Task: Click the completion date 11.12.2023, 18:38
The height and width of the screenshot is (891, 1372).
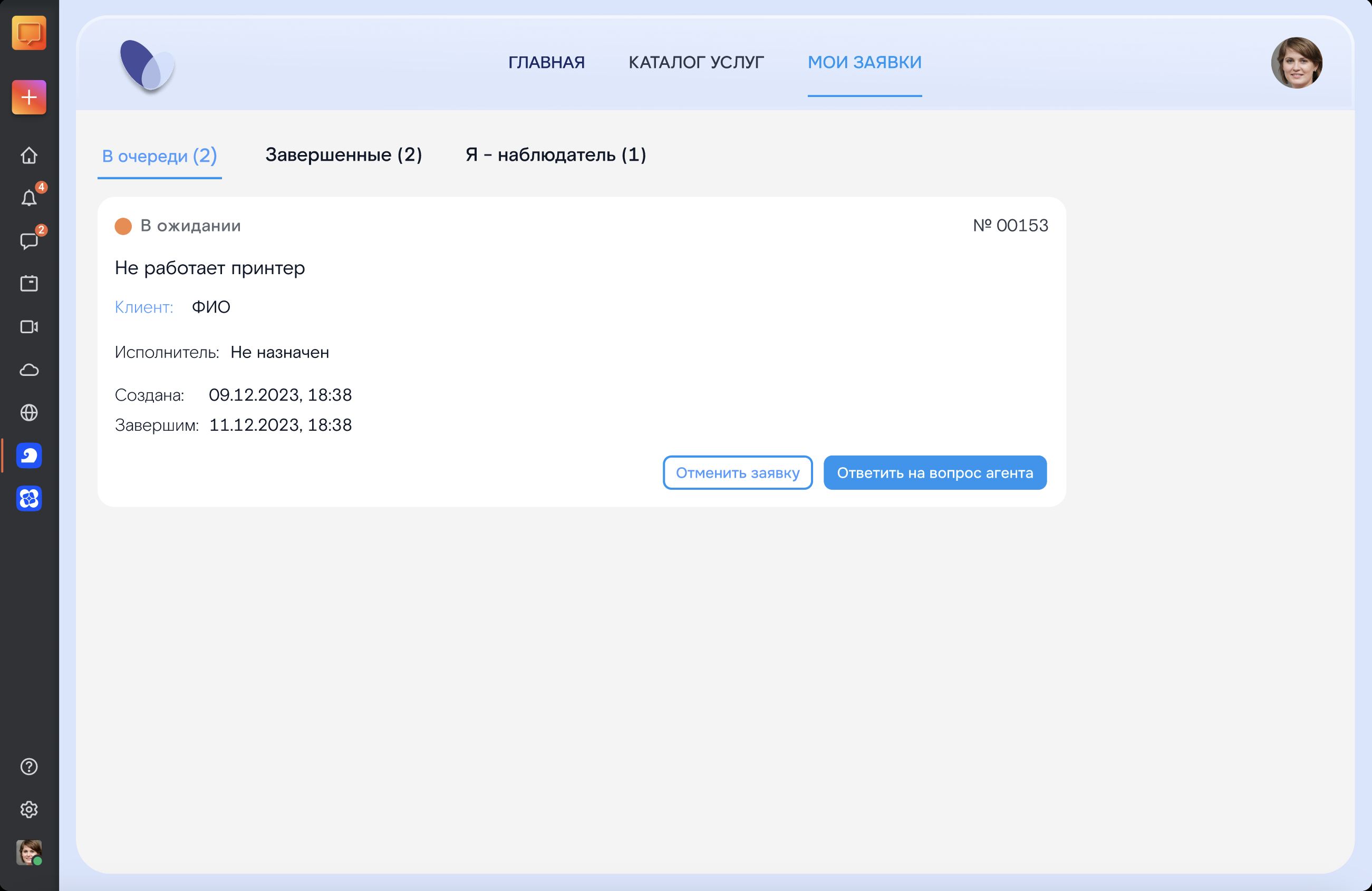Action: [280, 425]
